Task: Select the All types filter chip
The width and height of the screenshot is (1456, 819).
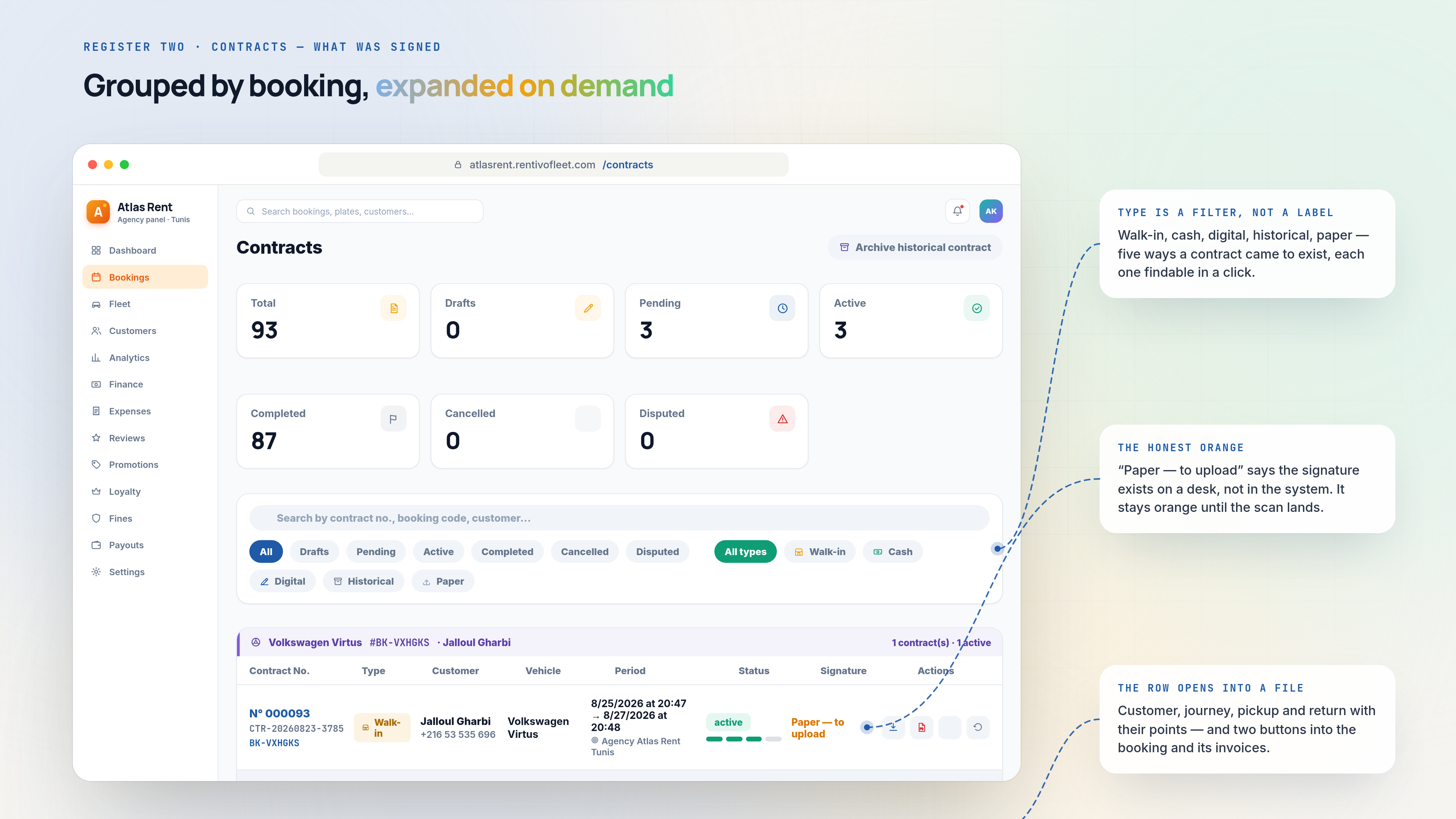Action: [x=745, y=552]
